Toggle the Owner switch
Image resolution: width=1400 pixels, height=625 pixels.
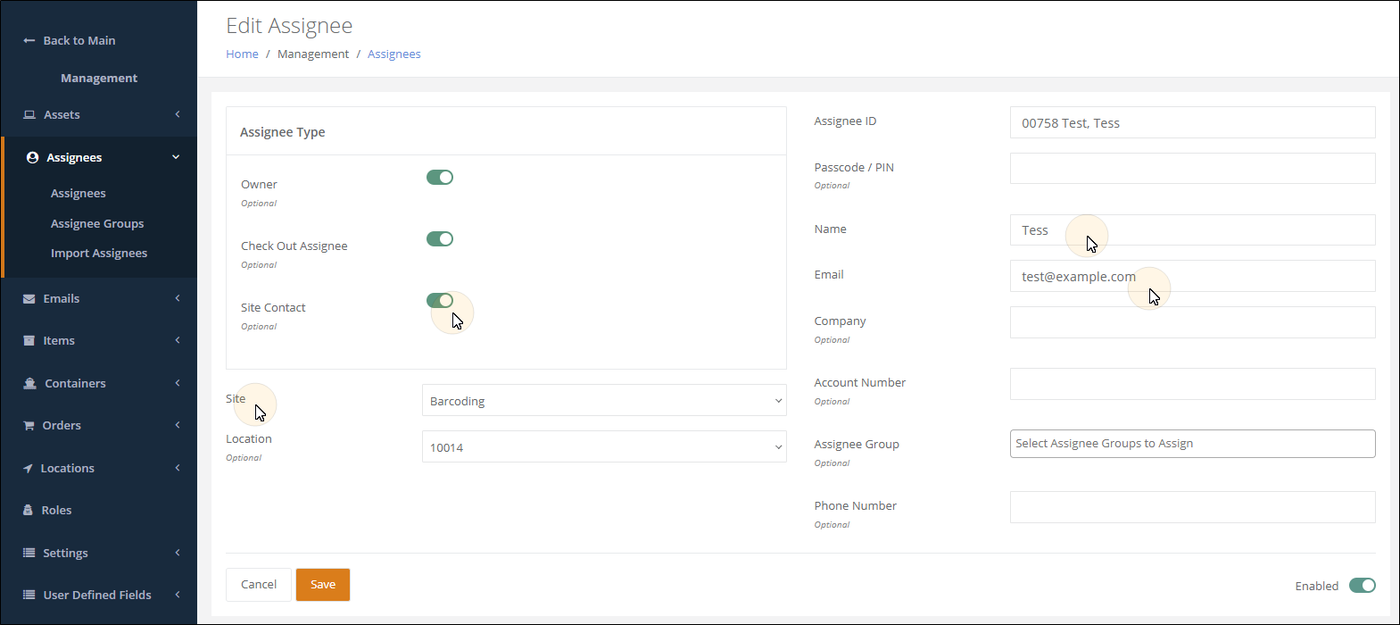(440, 177)
